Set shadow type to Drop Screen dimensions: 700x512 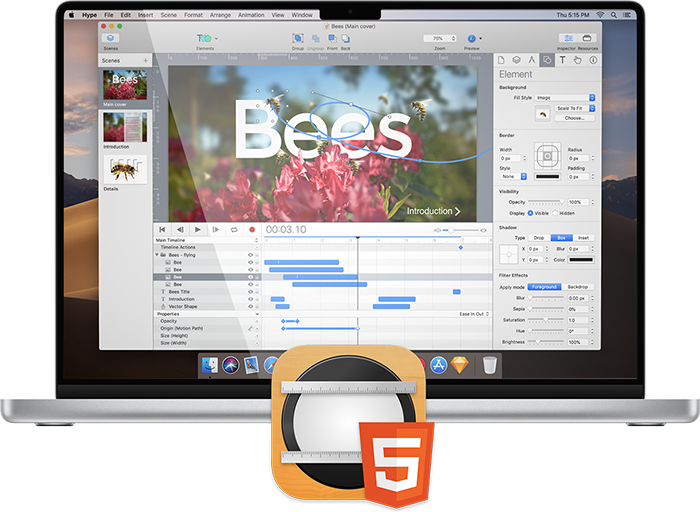click(x=539, y=238)
